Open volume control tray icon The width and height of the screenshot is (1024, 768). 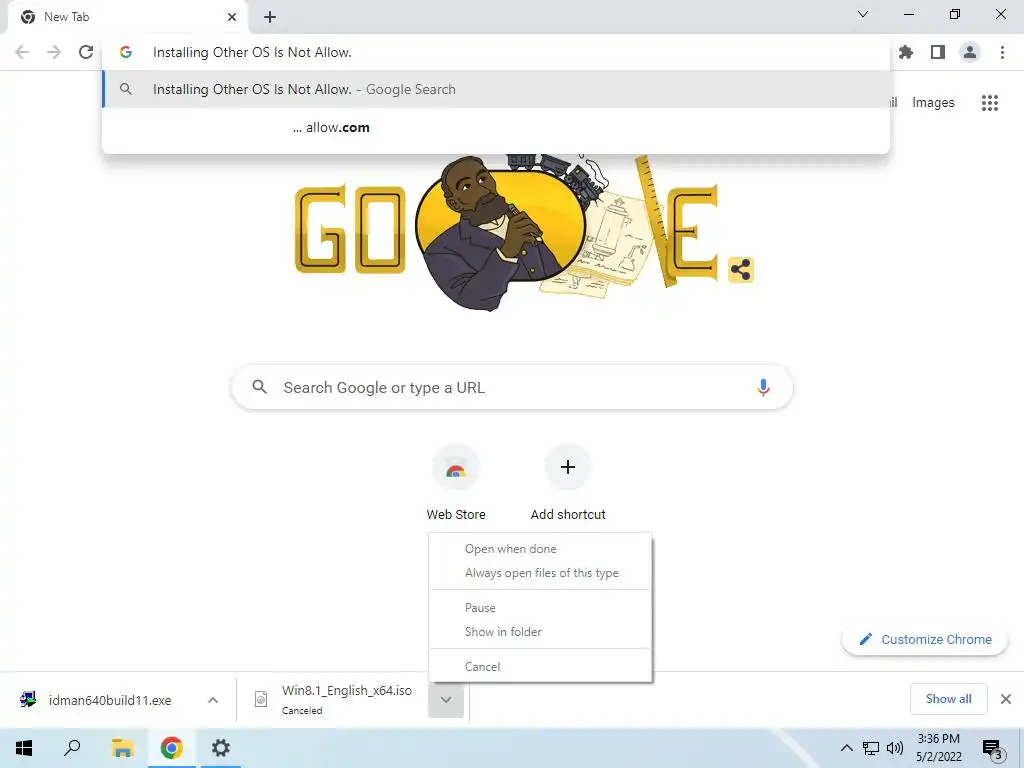895,748
